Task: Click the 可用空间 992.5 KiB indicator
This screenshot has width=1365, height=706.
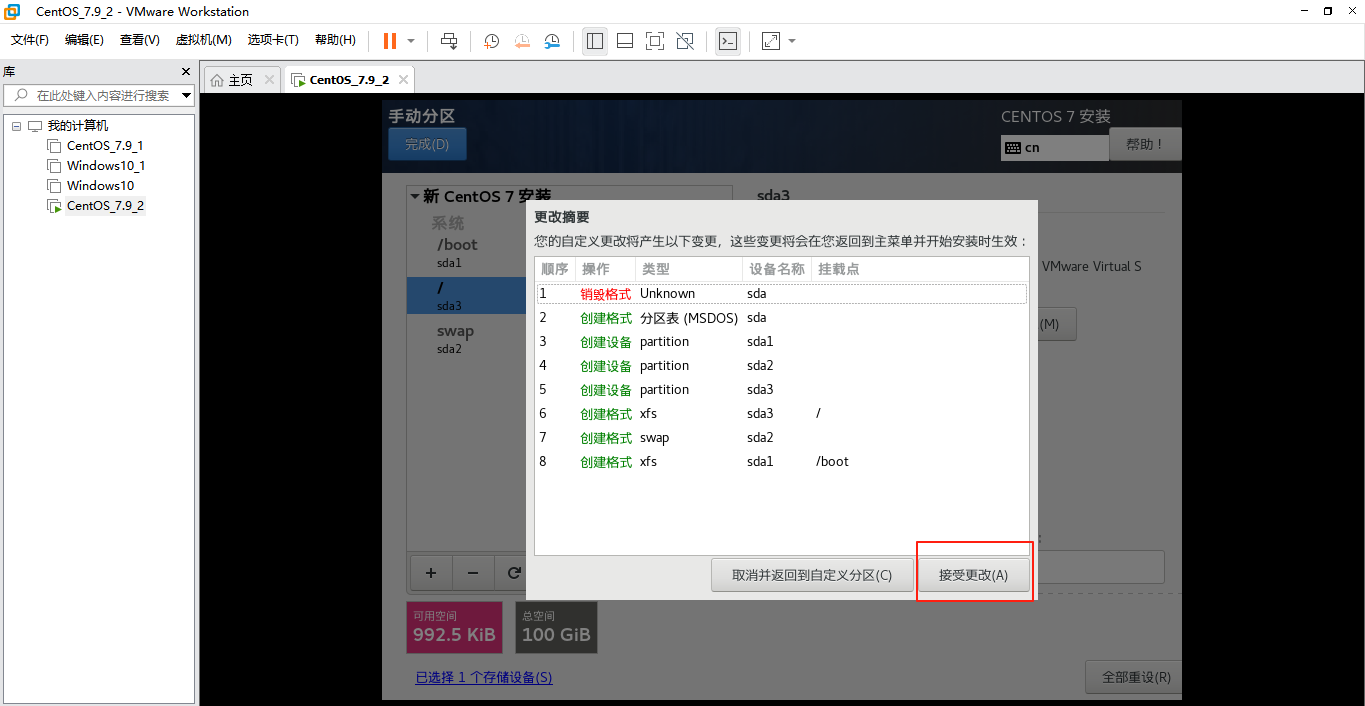Action: (x=454, y=627)
